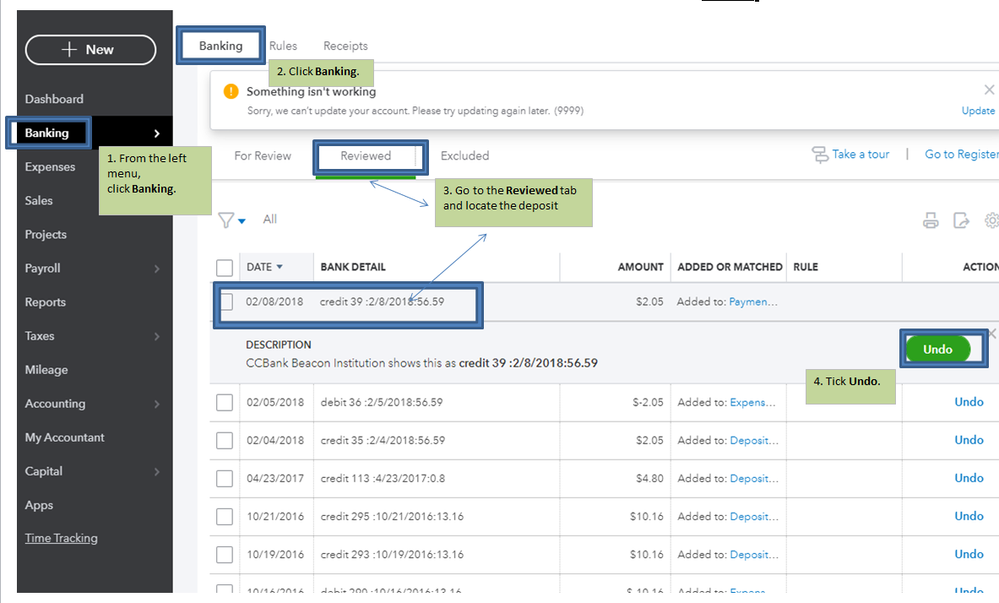999x603 pixels.
Task: Expand the Taxes submenu chevron
Action: [x=157, y=336]
